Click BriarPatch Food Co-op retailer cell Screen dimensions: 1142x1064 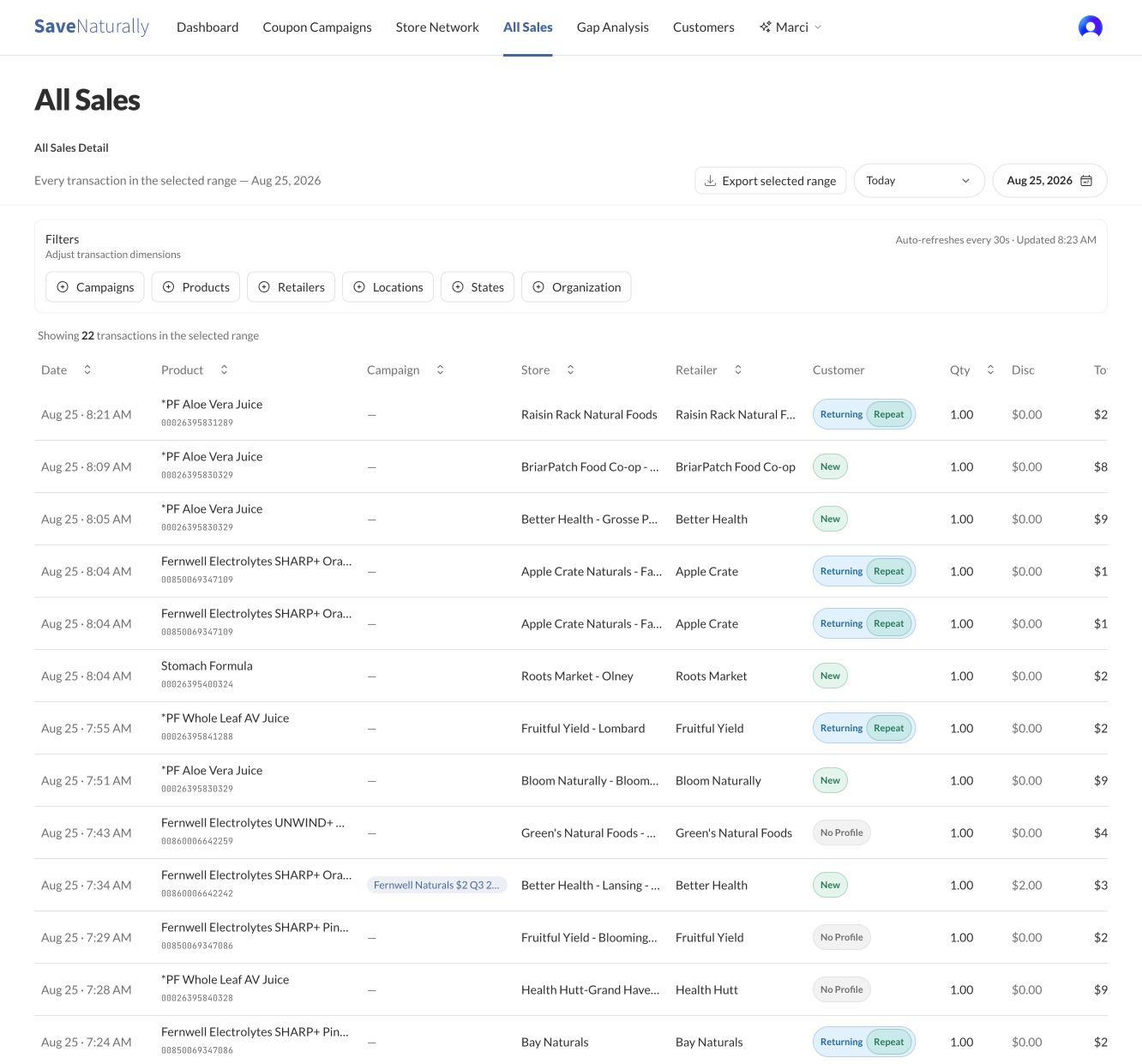coord(736,467)
